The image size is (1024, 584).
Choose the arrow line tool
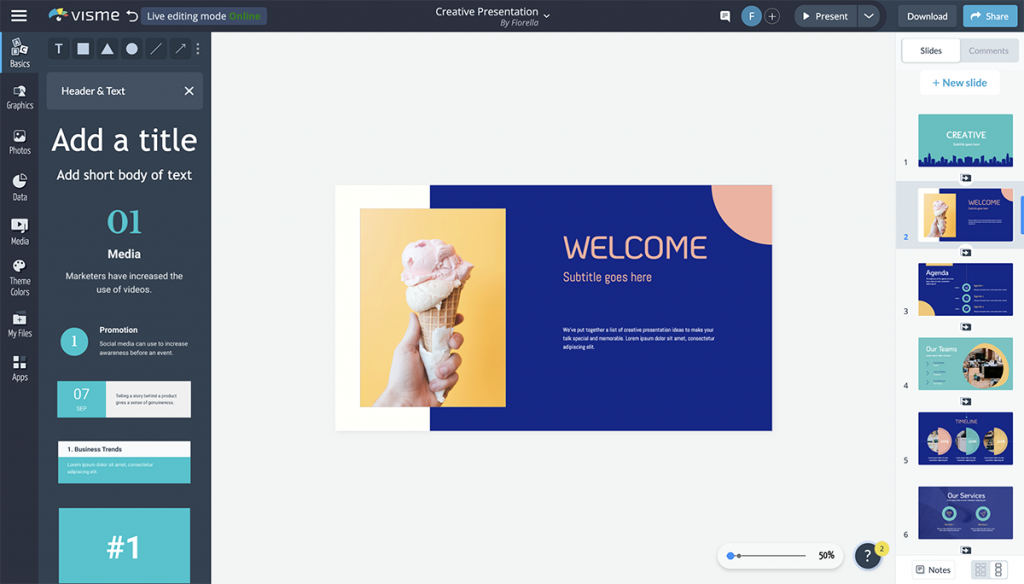(180, 49)
